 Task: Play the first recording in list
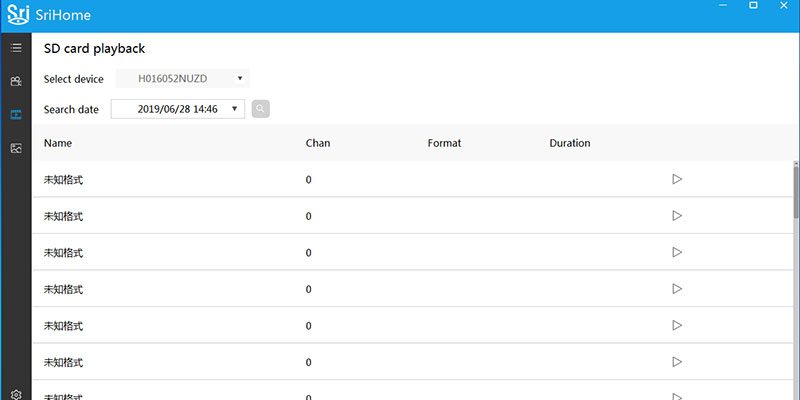point(677,179)
